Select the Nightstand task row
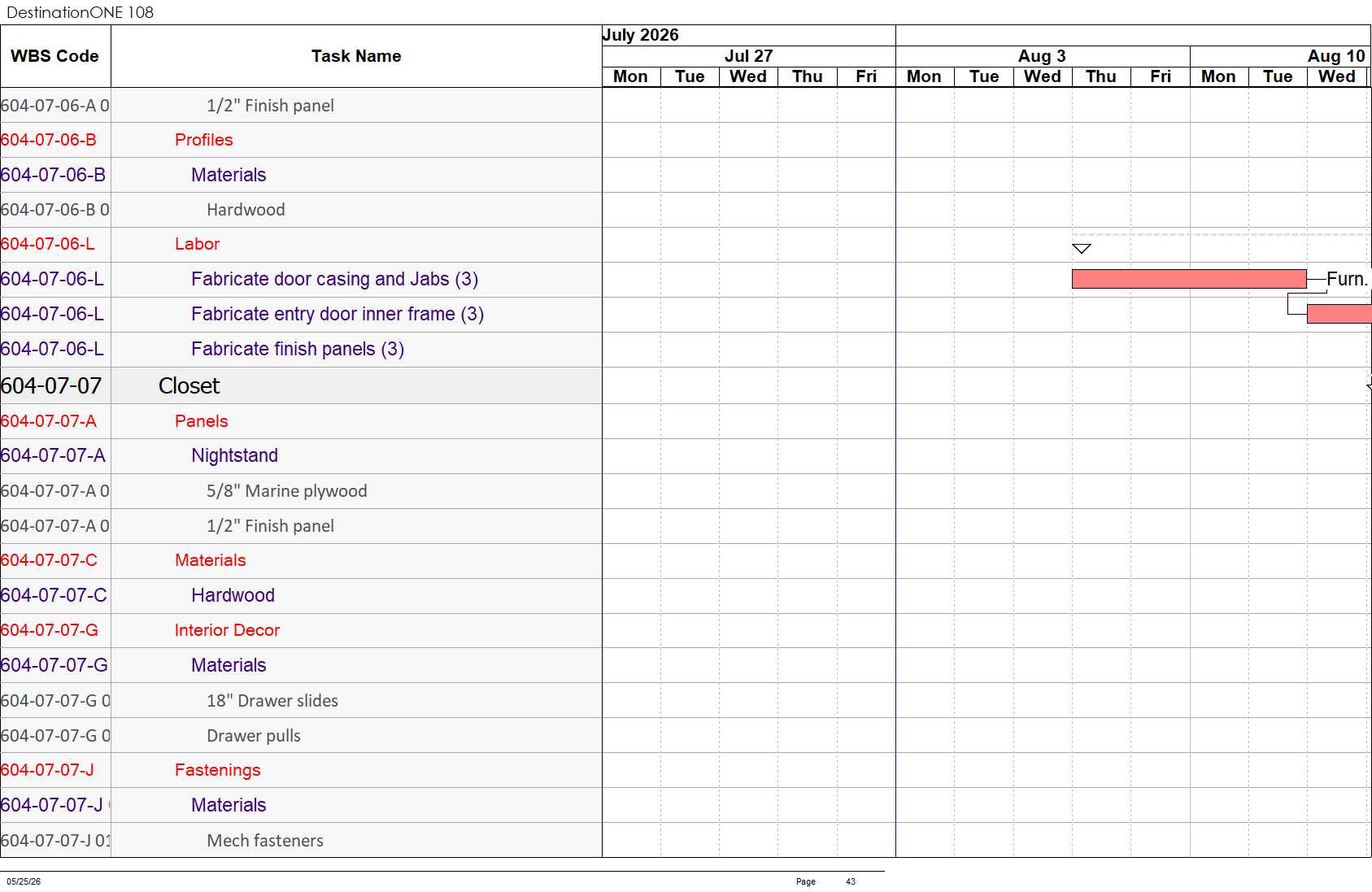The height and width of the screenshot is (892, 1372). click(301, 455)
